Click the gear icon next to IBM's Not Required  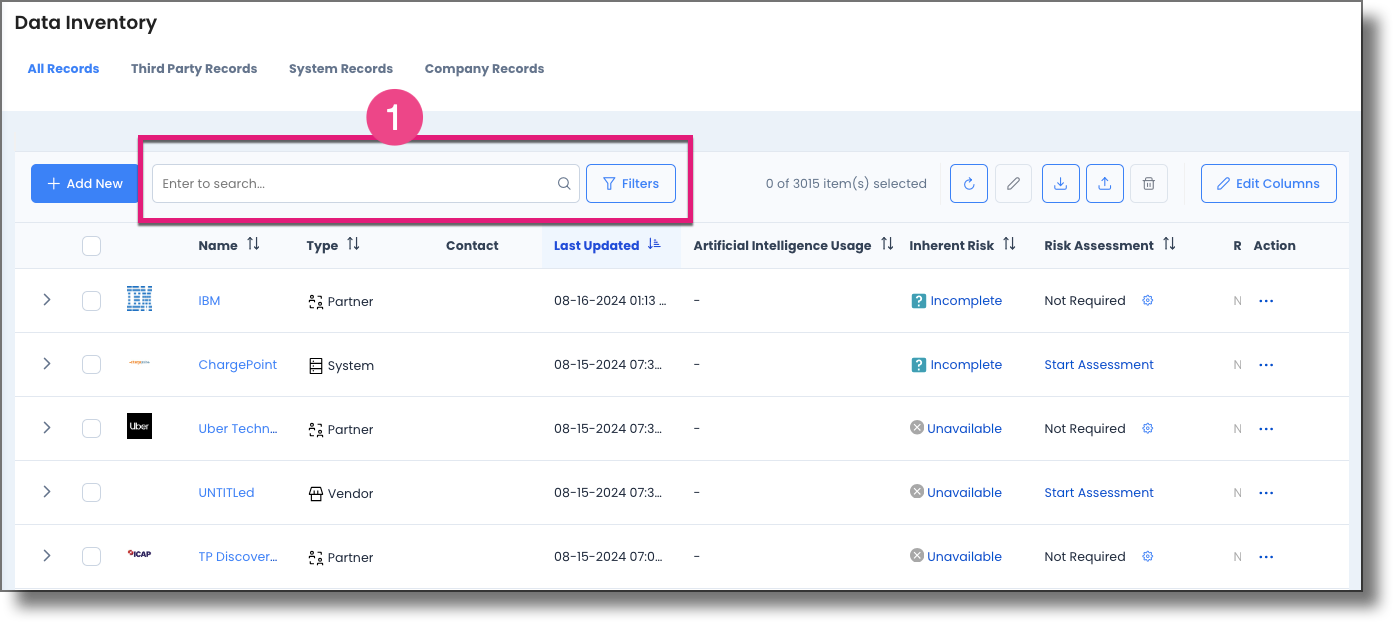click(1147, 300)
